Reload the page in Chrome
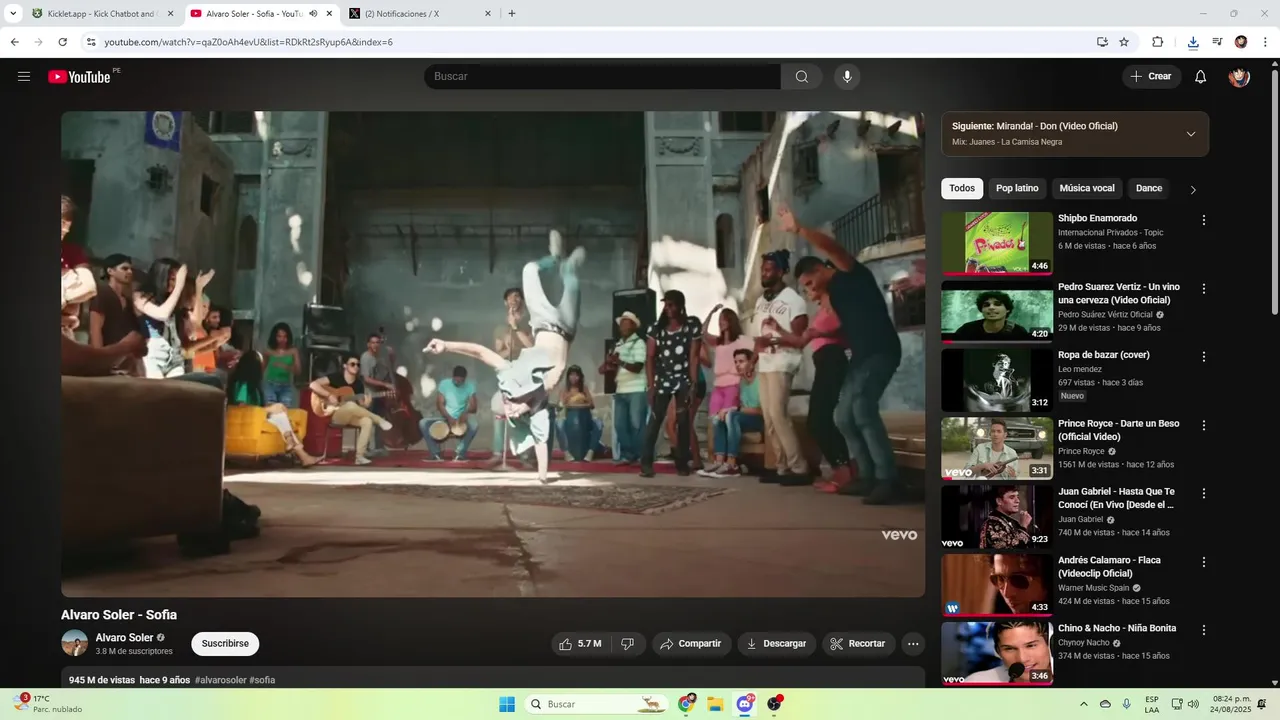This screenshot has width=1280, height=720. 62,42
